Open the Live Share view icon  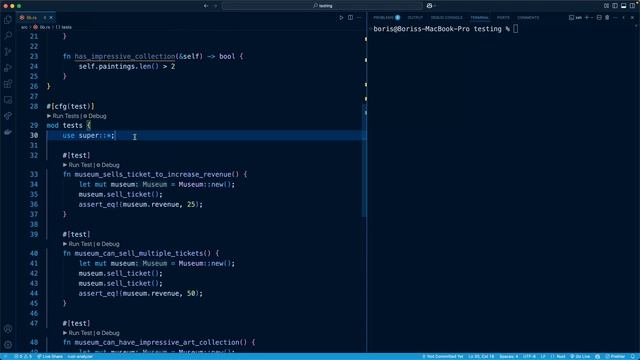coord(8,116)
